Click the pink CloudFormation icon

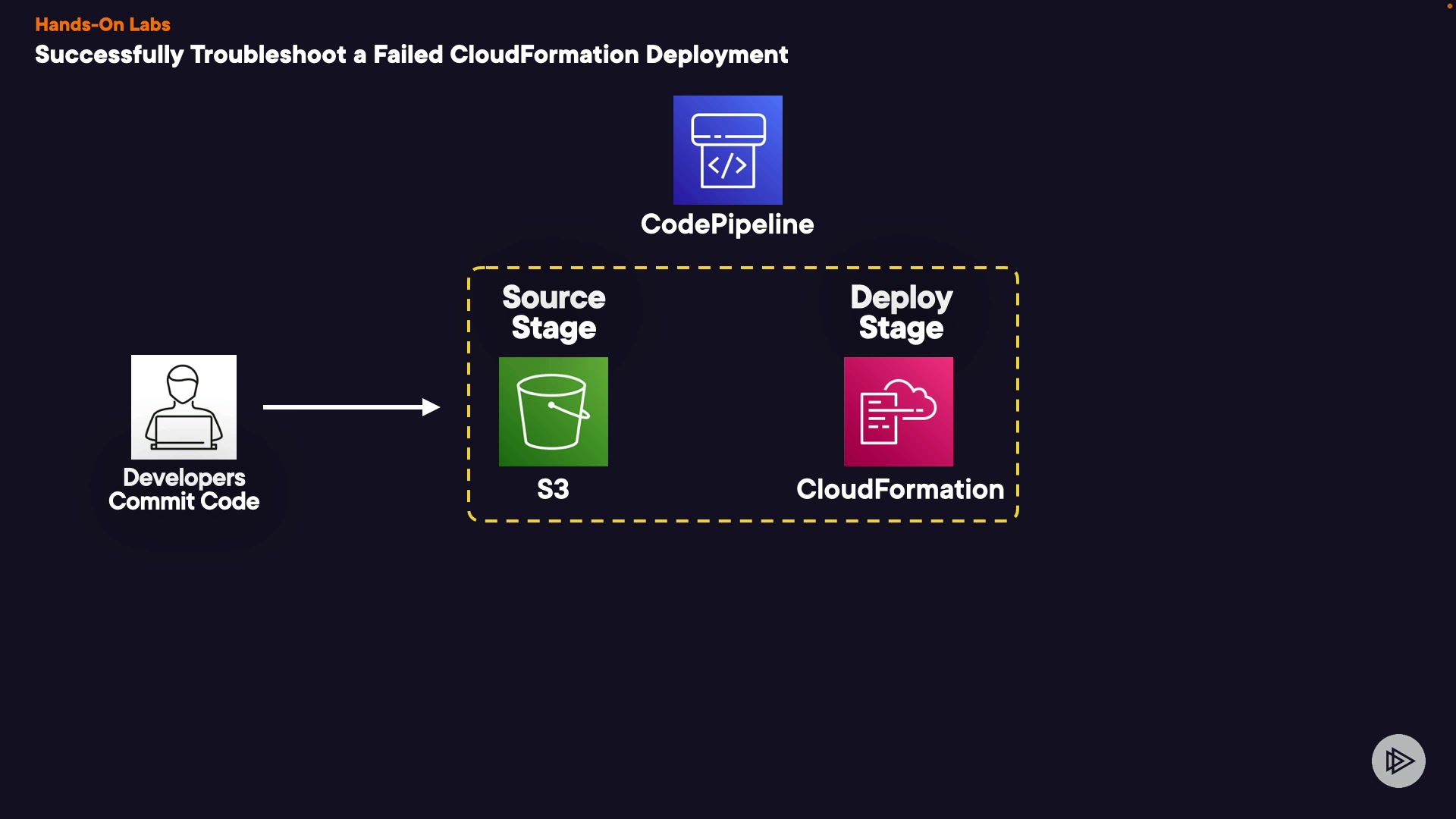[x=898, y=411]
